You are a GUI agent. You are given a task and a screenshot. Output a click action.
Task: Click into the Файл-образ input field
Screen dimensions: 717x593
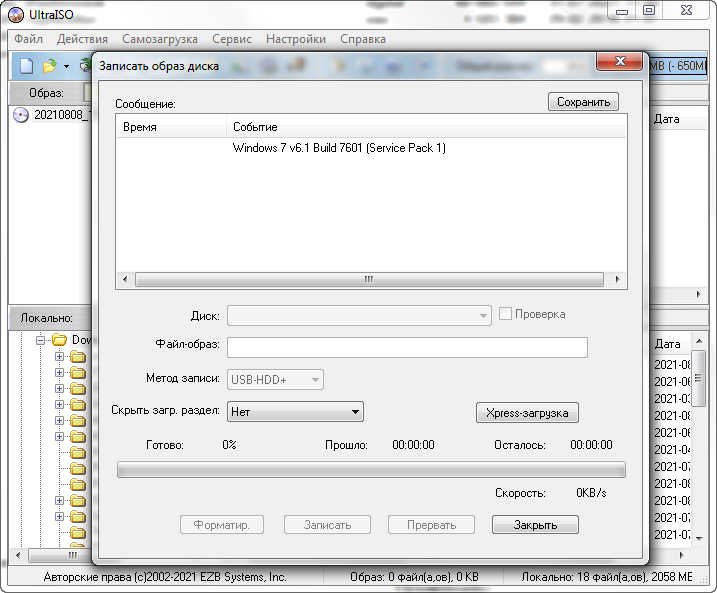click(x=407, y=347)
